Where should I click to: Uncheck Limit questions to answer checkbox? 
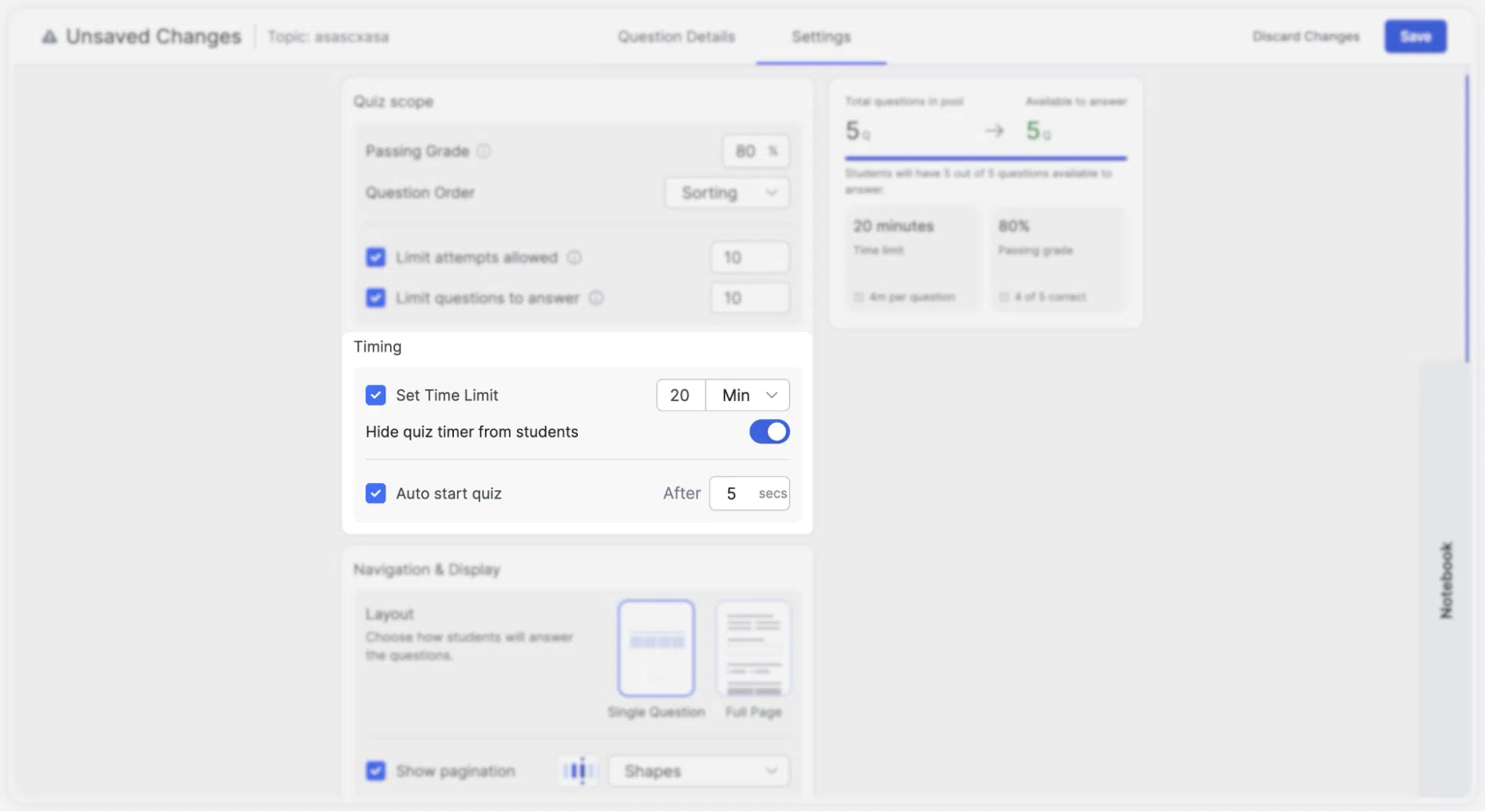(376, 298)
